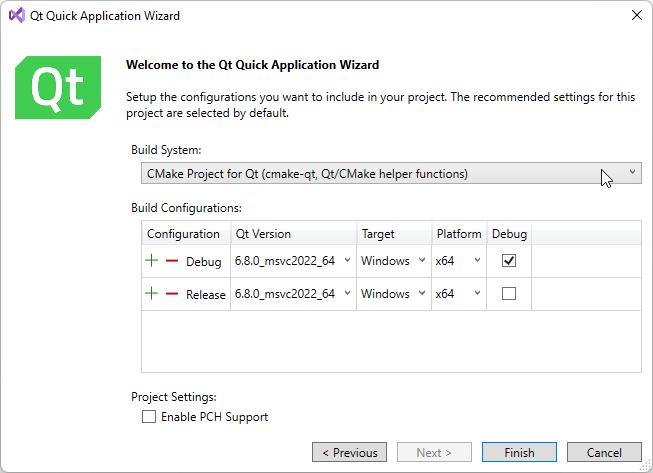
Task: Click the Finish button
Action: [519, 452]
